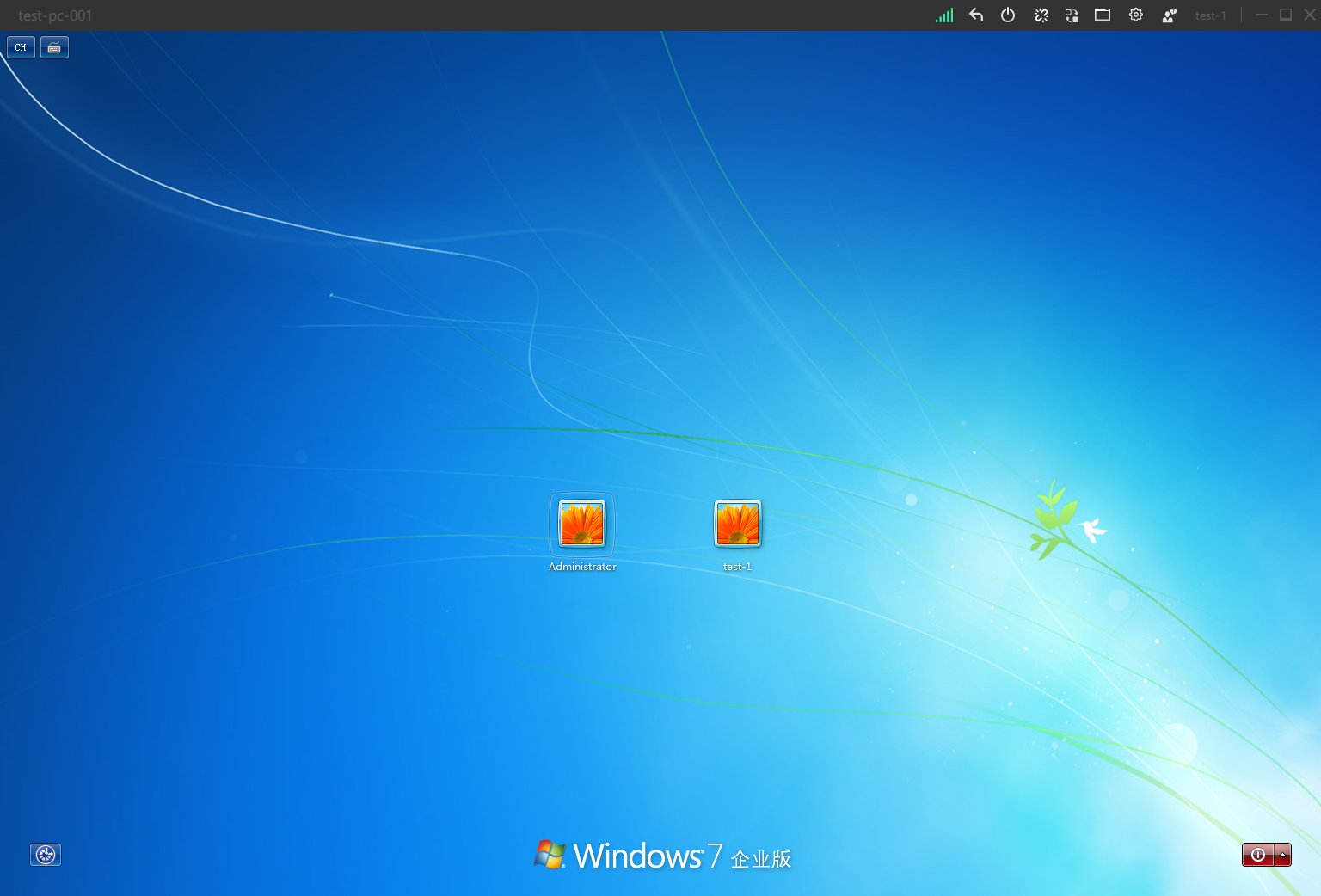Click the user help icon in the toolbar
The height and width of the screenshot is (896, 1321).
coord(1169,15)
